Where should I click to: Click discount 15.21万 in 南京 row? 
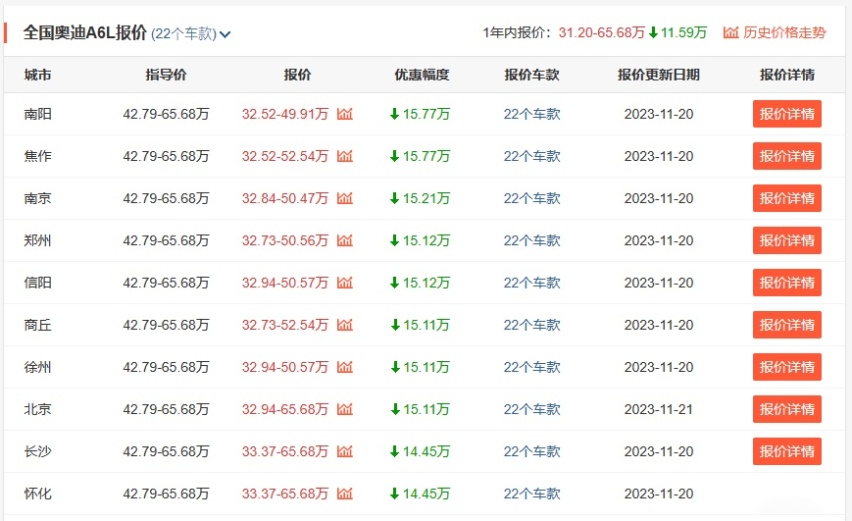[420, 198]
